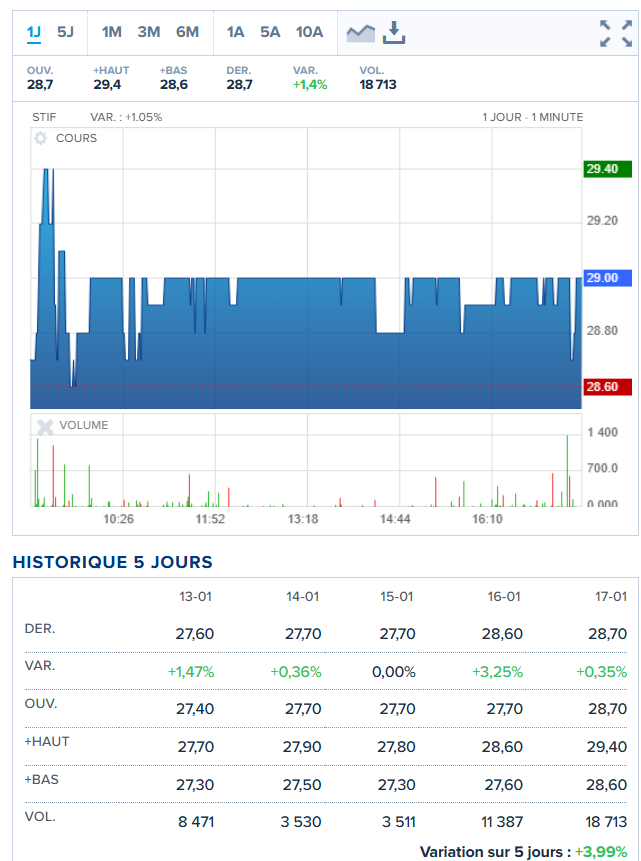Select the 1J one-day period tab
Image resolution: width=641 pixels, height=861 pixels.
34,32
